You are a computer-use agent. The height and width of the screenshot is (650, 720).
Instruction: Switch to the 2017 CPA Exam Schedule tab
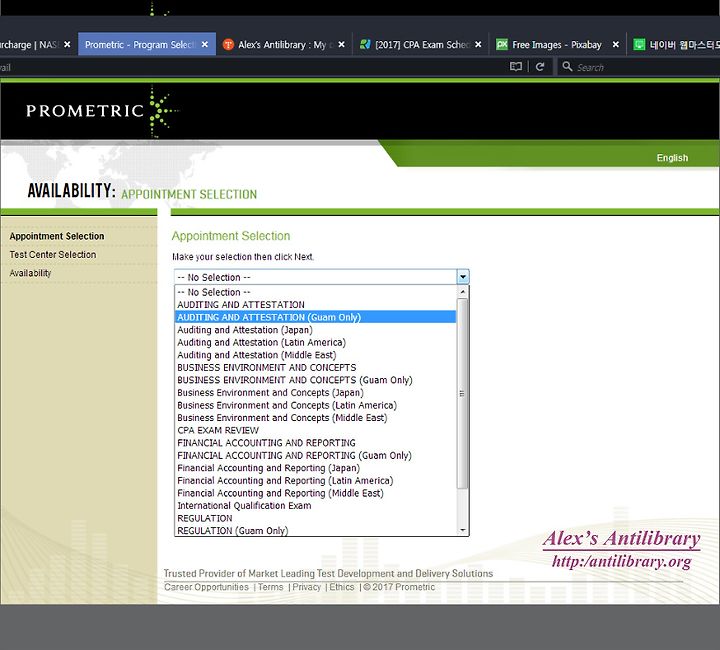click(x=422, y=45)
